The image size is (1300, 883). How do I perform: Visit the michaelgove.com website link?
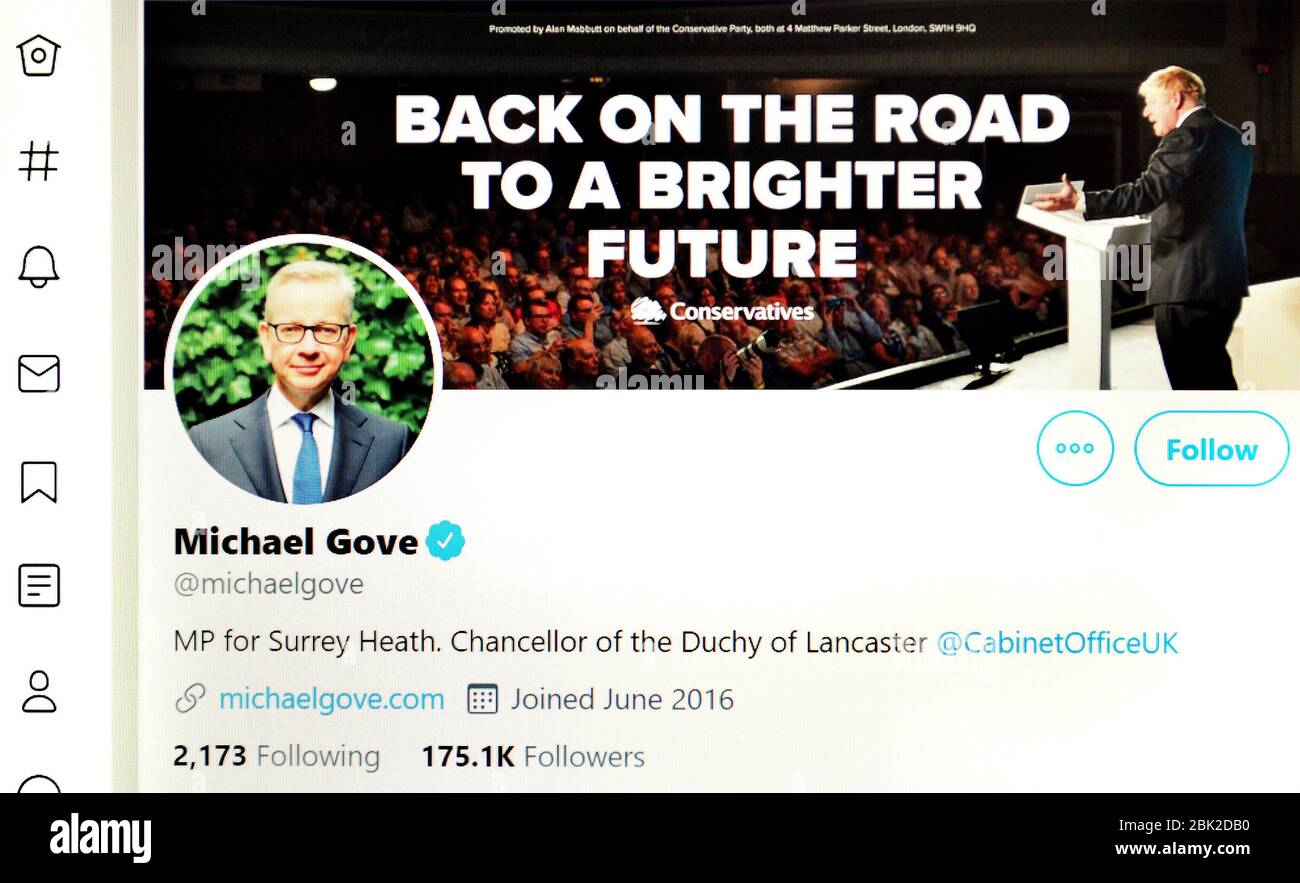[331, 699]
